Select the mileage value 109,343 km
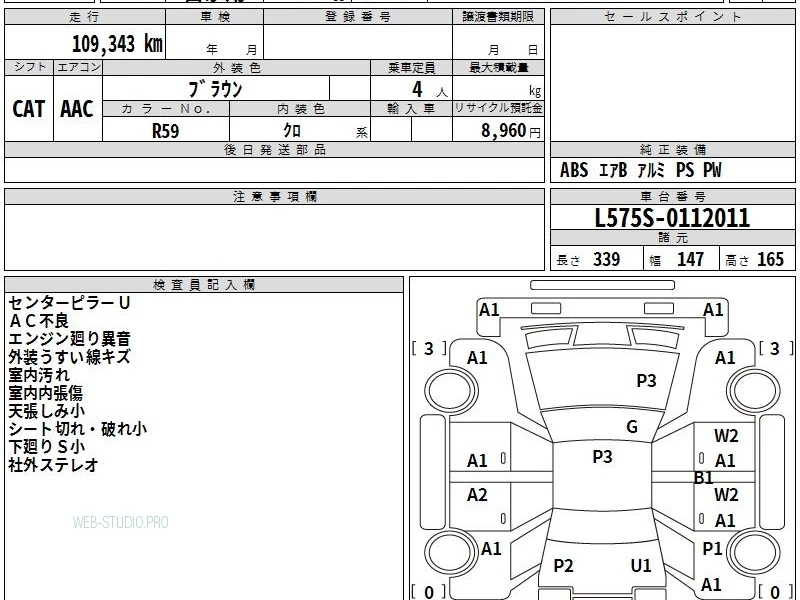This screenshot has width=800, height=600. 117,44
